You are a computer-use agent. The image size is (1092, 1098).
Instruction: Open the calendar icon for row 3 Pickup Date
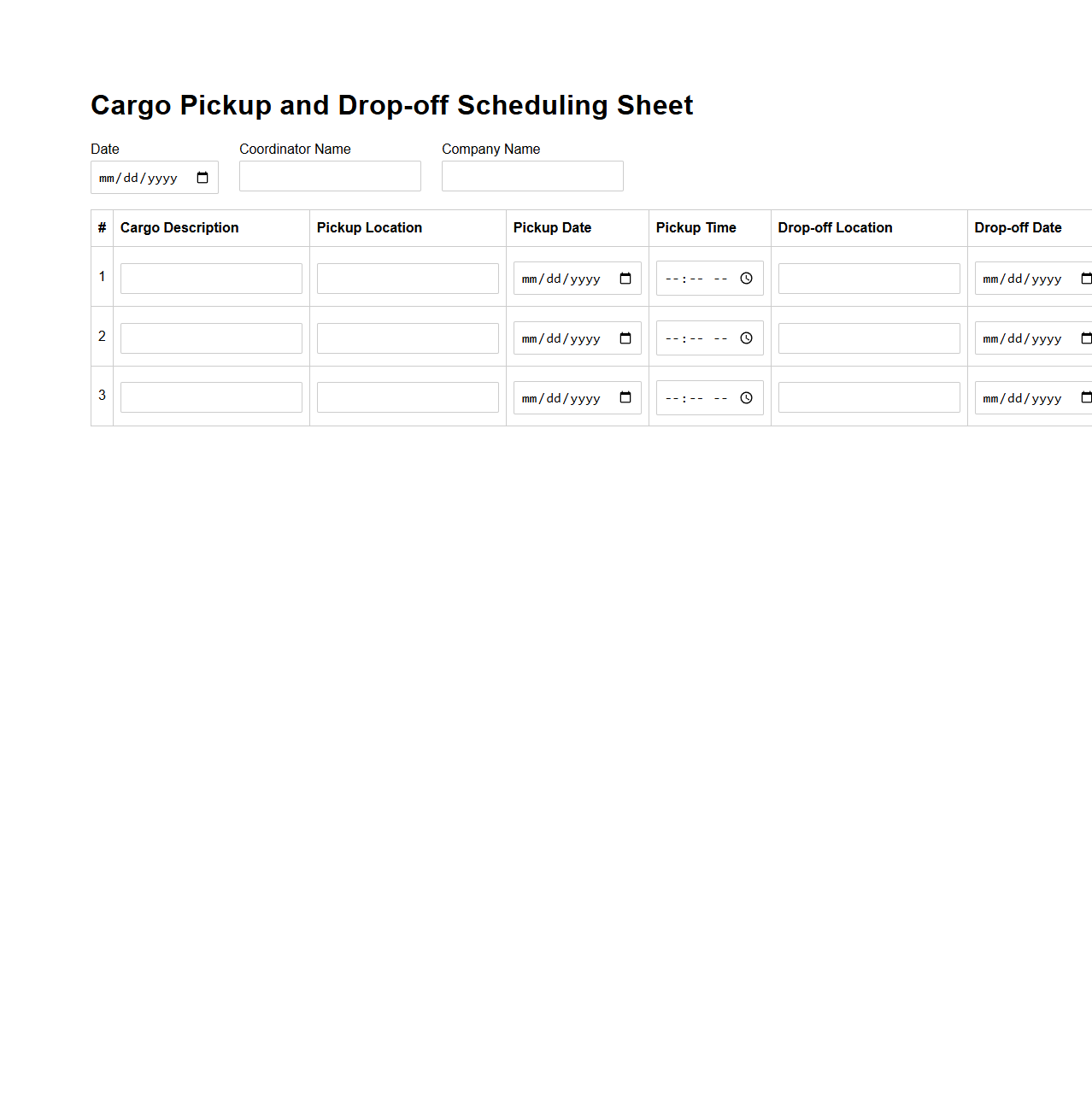(x=625, y=397)
